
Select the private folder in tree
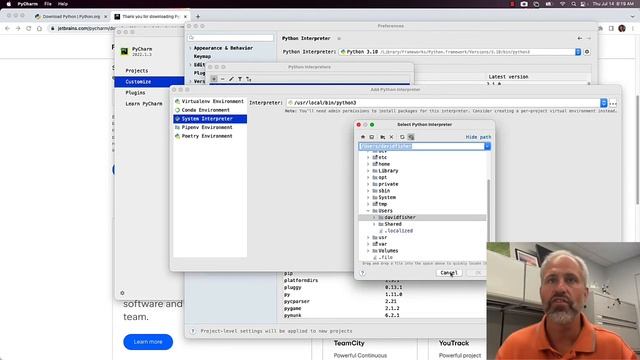pyautogui.click(x=388, y=184)
